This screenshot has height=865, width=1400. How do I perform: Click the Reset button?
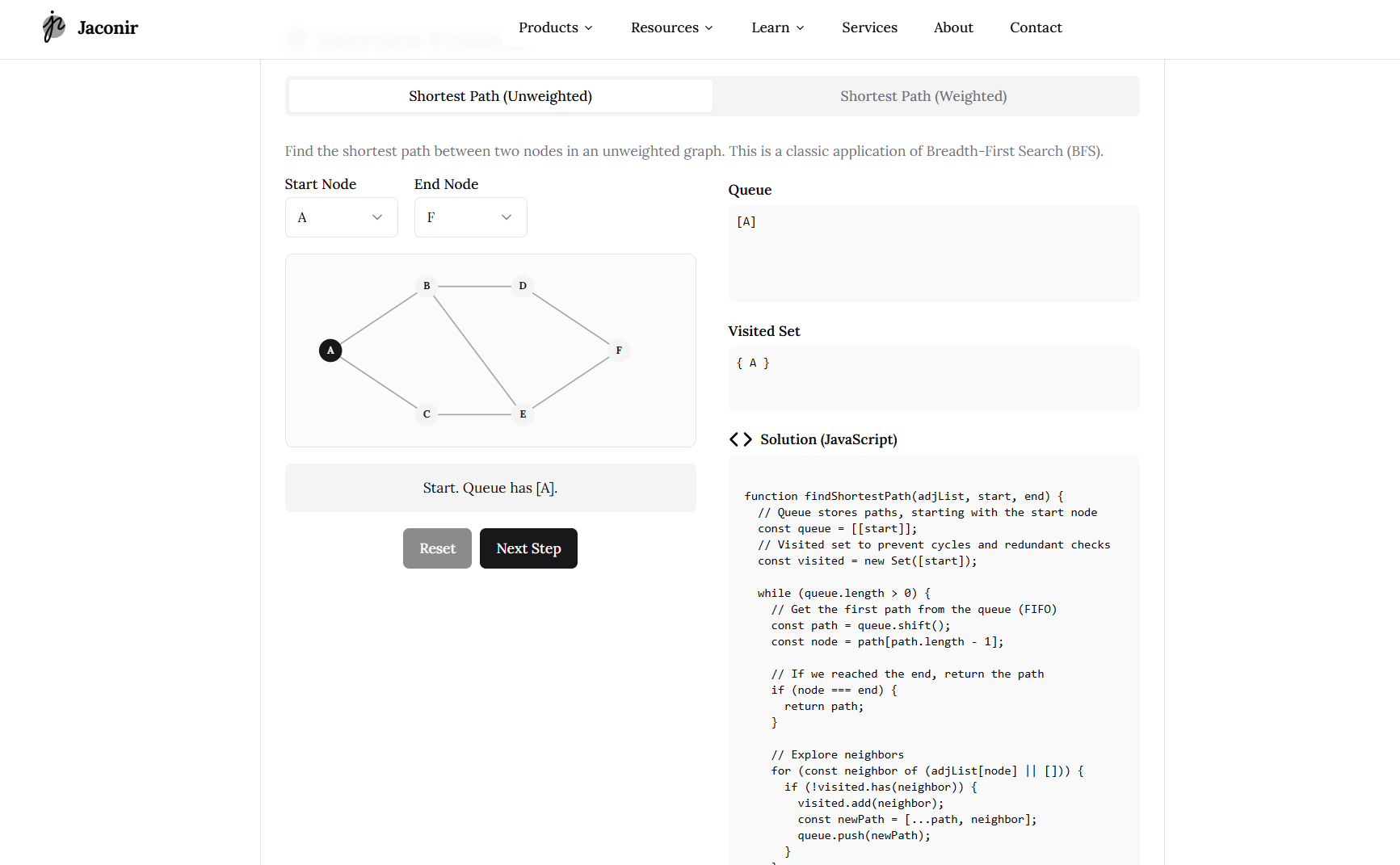tap(437, 548)
